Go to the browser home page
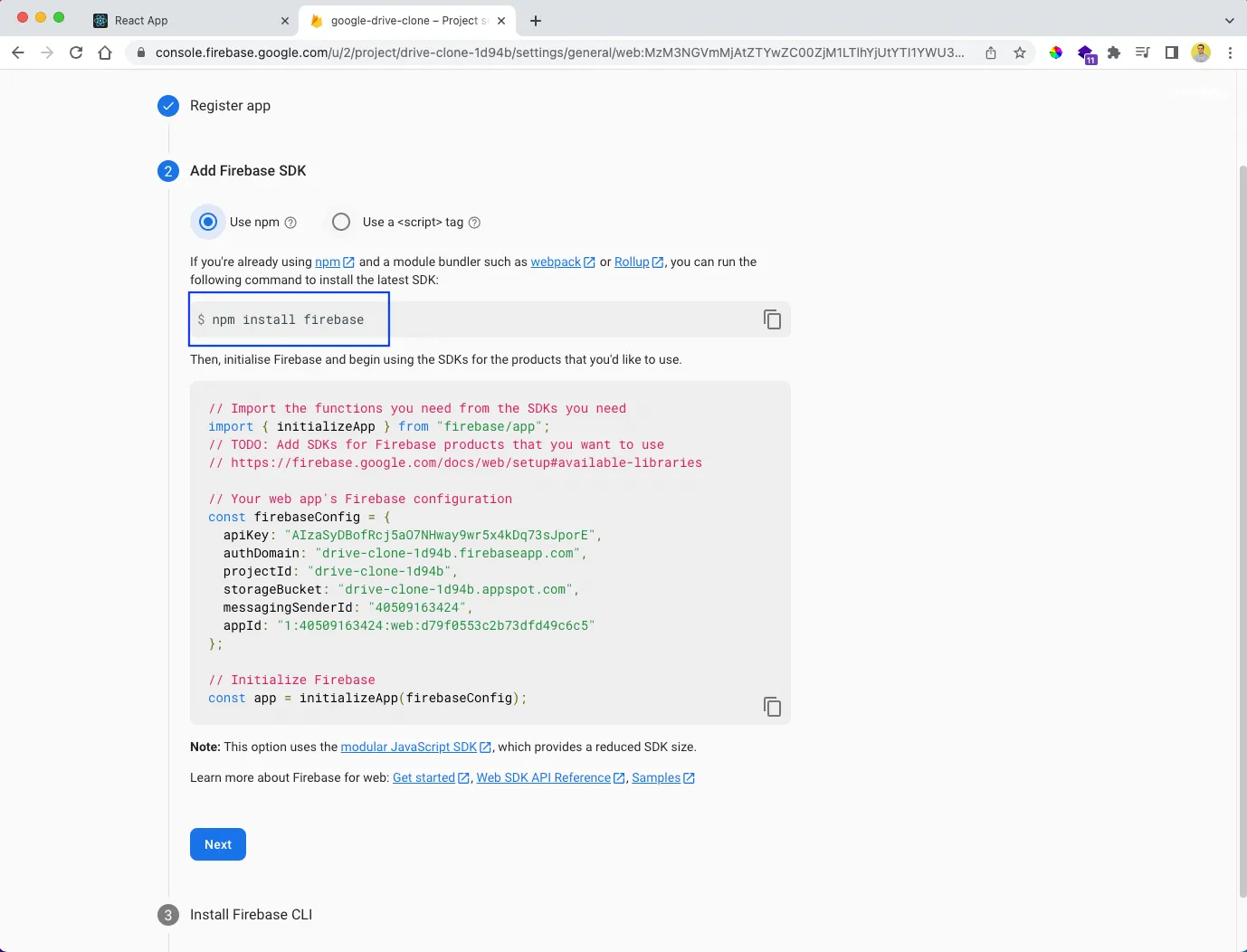The width and height of the screenshot is (1247, 952). (105, 52)
